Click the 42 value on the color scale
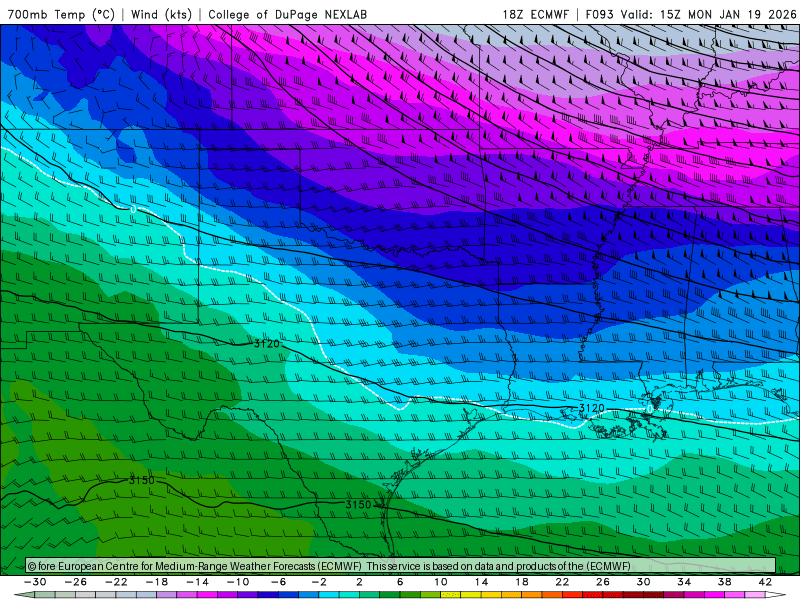The width and height of the screenshot is (800, 600). (x=765, y=582)
